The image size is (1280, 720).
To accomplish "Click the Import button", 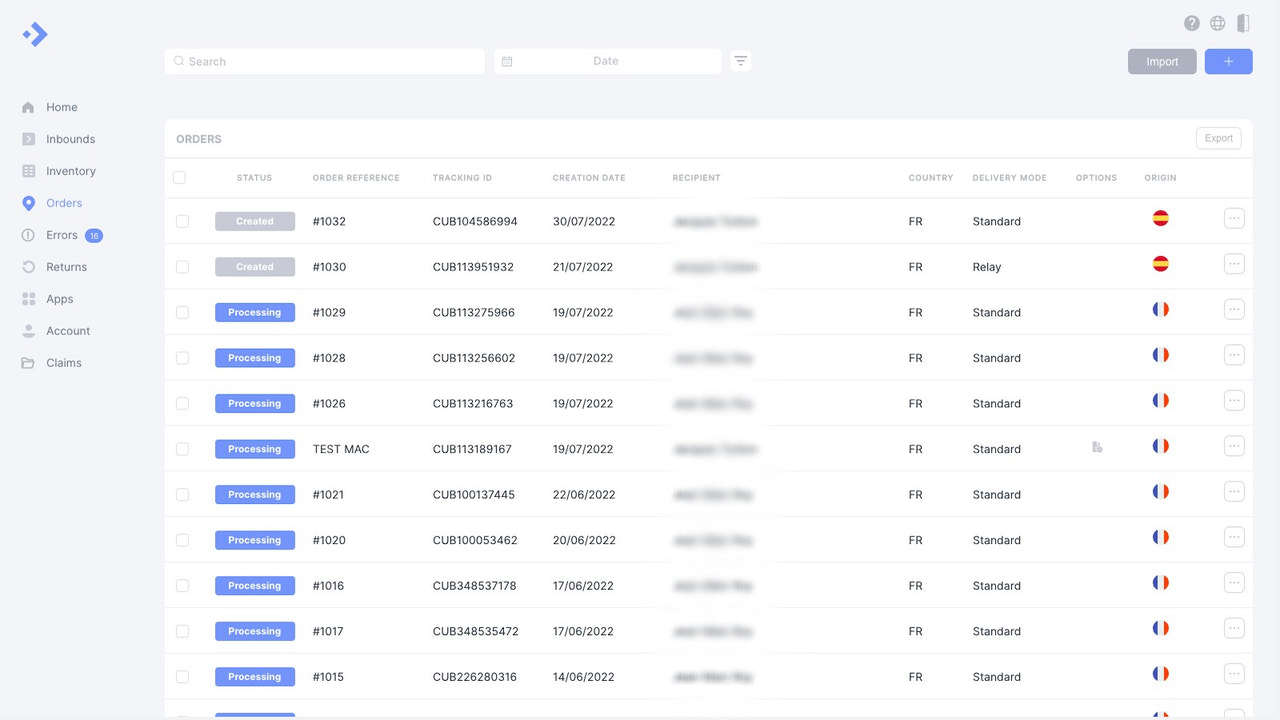I will pyautogui.click(x=1161, y=61).
